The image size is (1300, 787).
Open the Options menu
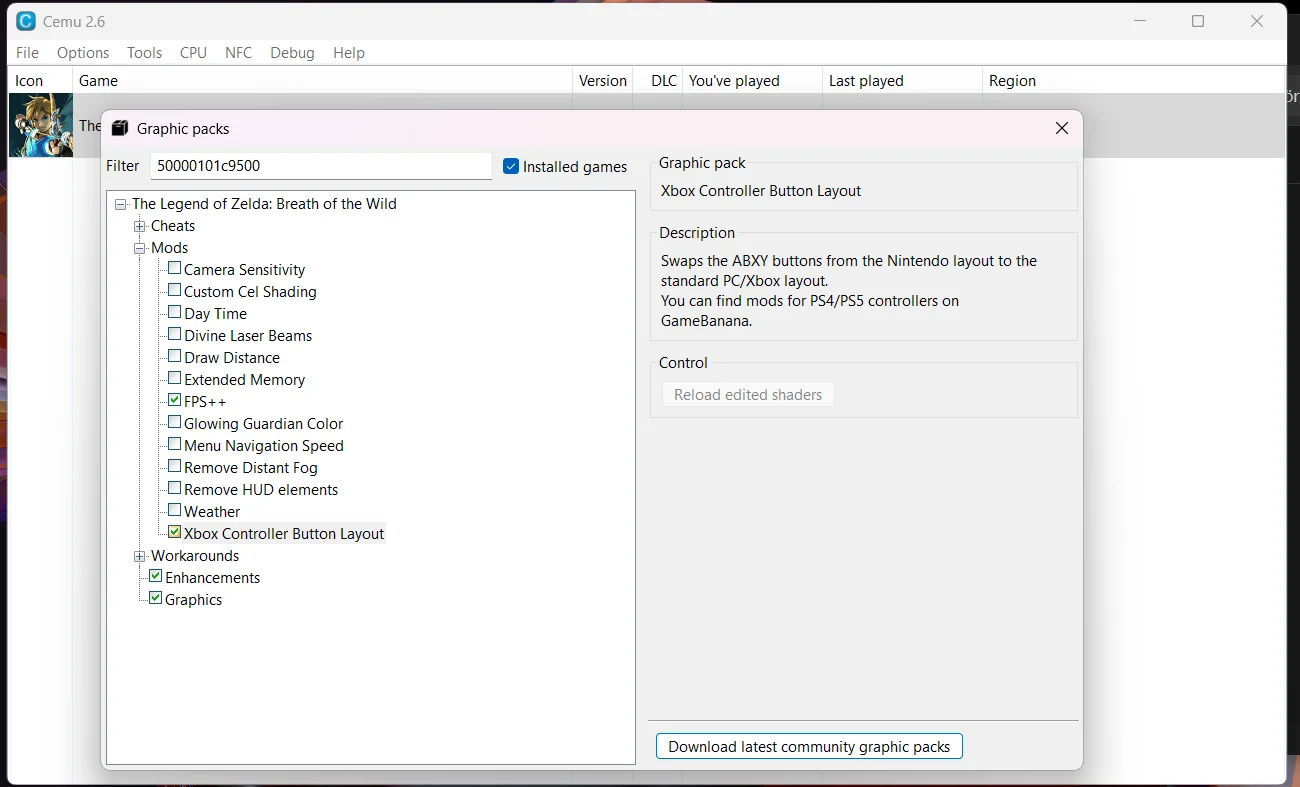pos(83,53)
